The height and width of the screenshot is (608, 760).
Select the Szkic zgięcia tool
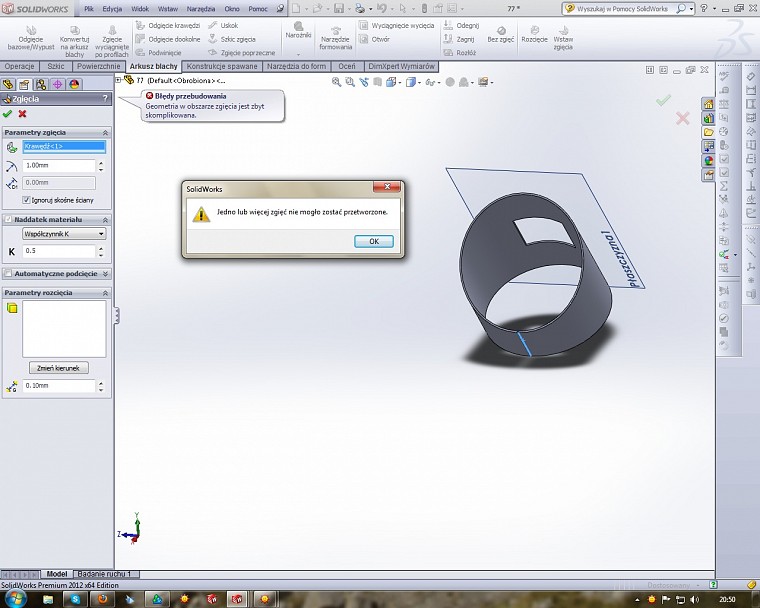pos(232,39)
